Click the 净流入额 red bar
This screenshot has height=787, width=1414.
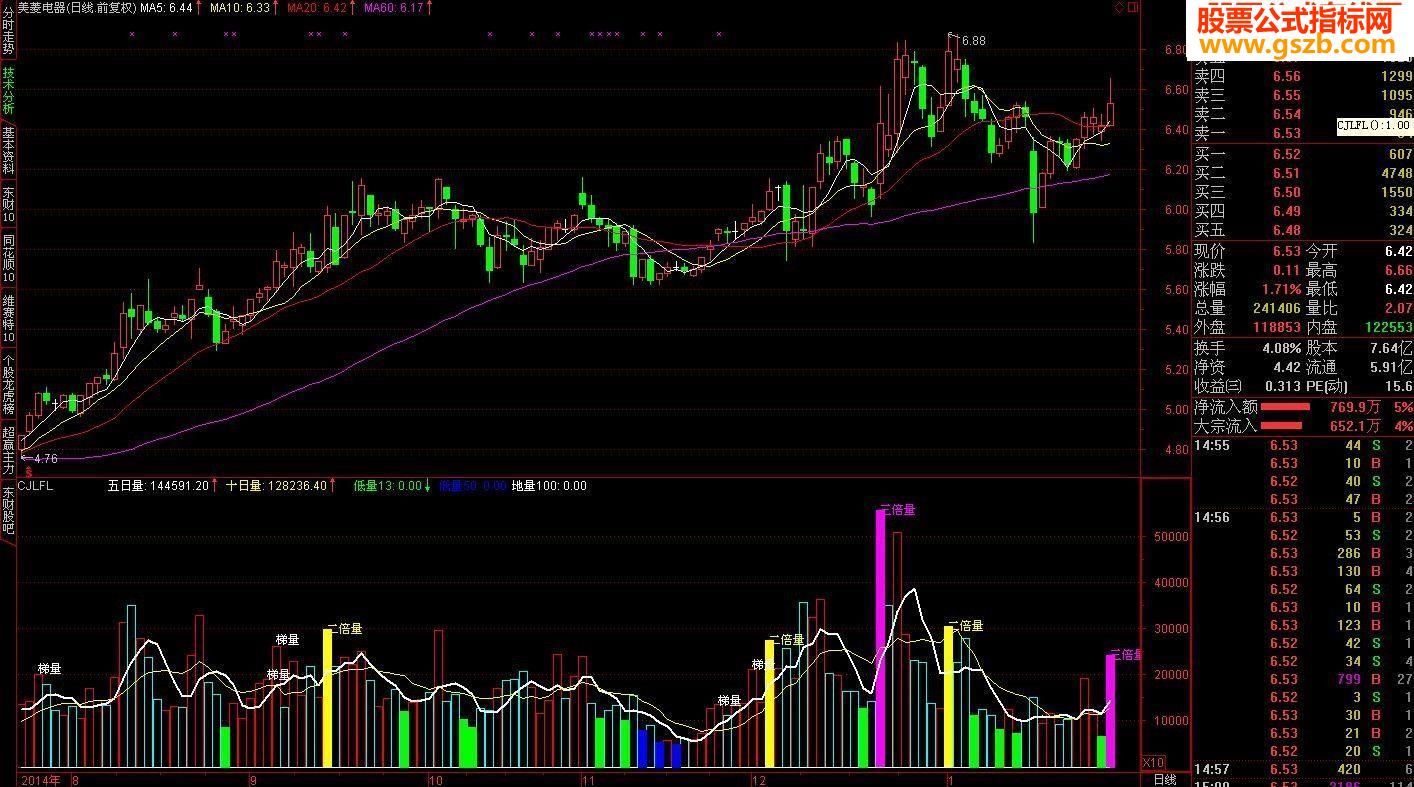tap(1285, 408)
